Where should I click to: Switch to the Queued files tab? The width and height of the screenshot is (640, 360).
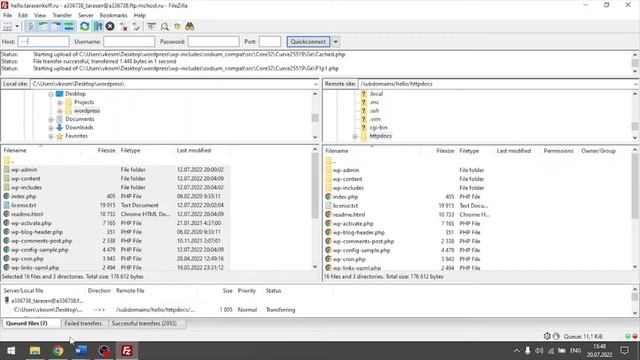coord(31,323)
